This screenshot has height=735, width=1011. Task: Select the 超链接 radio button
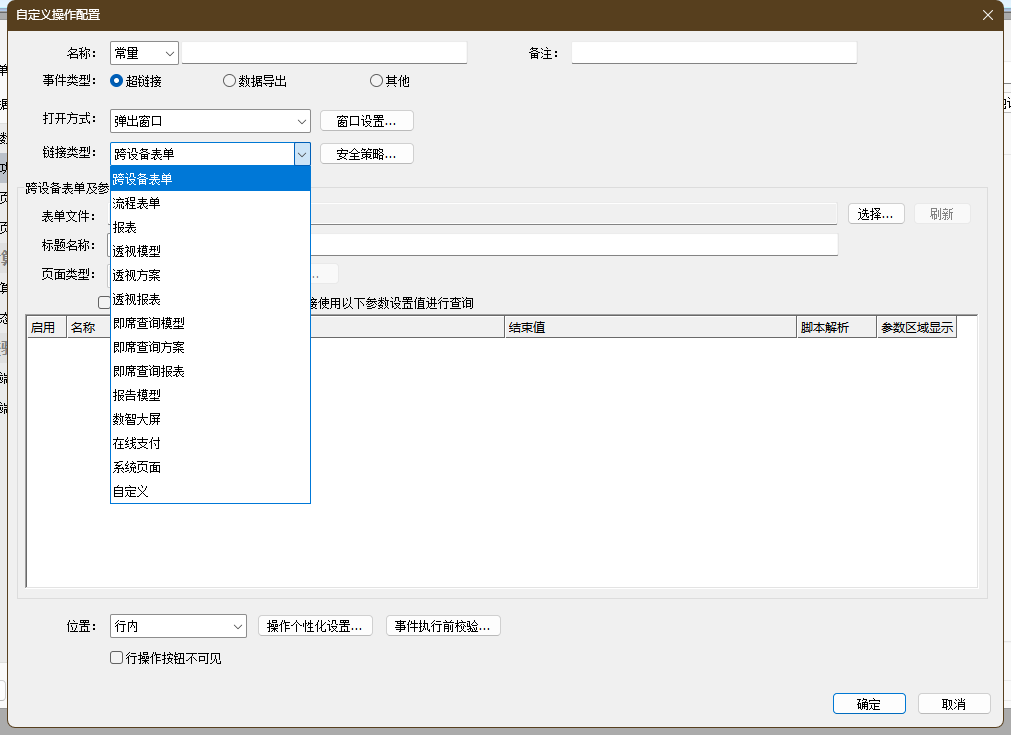coord(117,81)
